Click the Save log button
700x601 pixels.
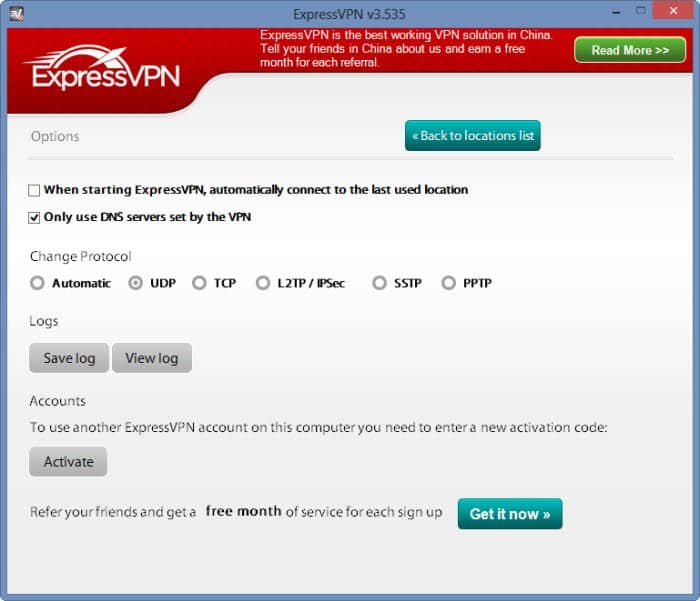coord(69,358)
